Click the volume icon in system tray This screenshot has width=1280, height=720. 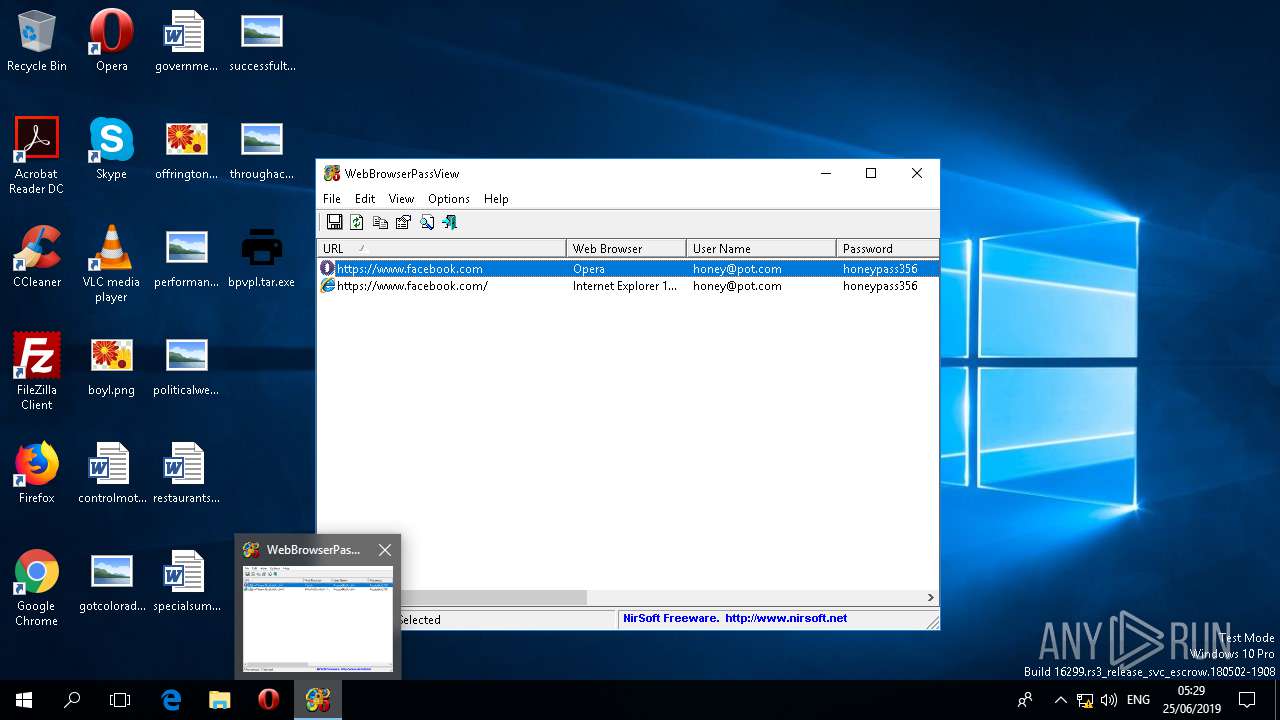(1109, 700)
